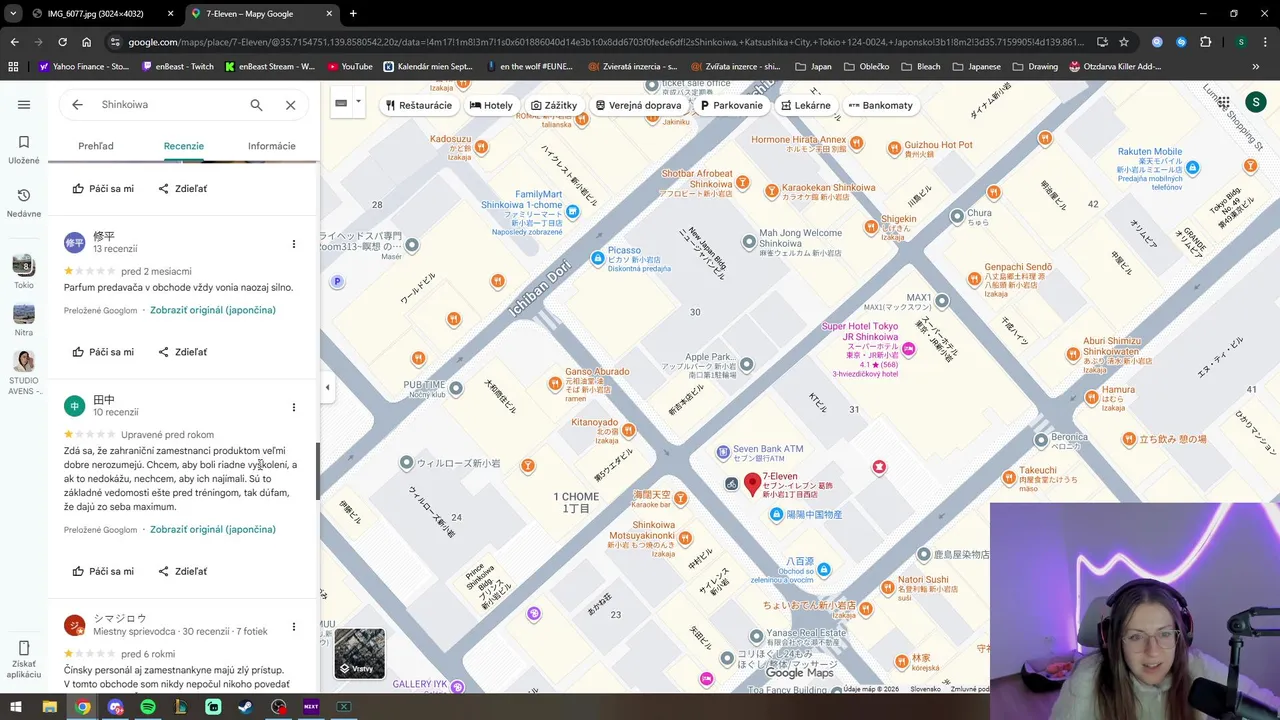Filter the map by Lekárne
This screenshot has height=720, width=1280.
pyautogui.click(x=806, y=105)
